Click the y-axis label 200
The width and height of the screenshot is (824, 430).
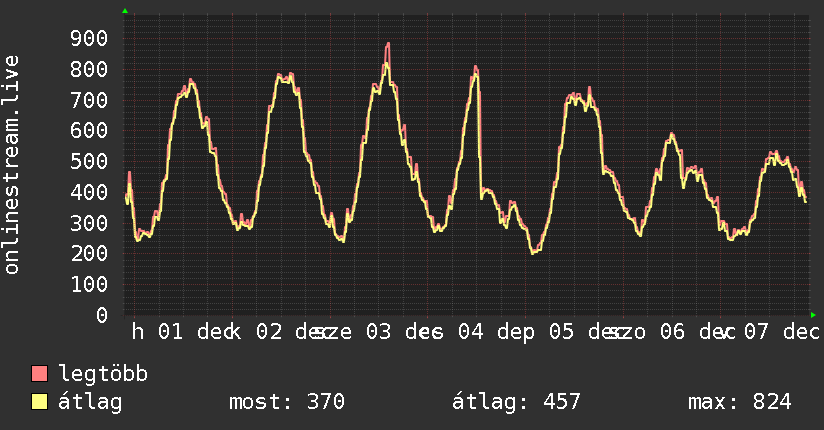(89, 253)
